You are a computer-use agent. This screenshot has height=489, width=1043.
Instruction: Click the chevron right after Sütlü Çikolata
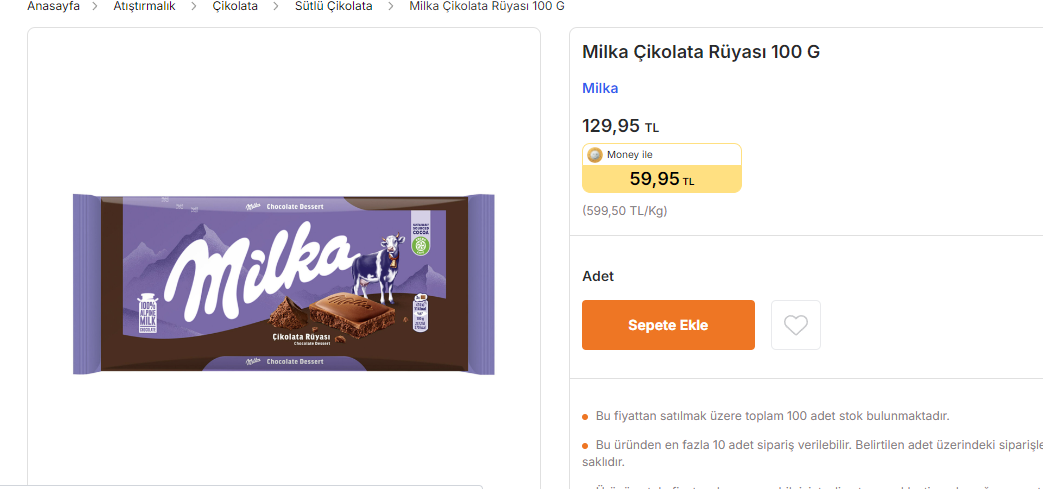click(x=391, y=6)
